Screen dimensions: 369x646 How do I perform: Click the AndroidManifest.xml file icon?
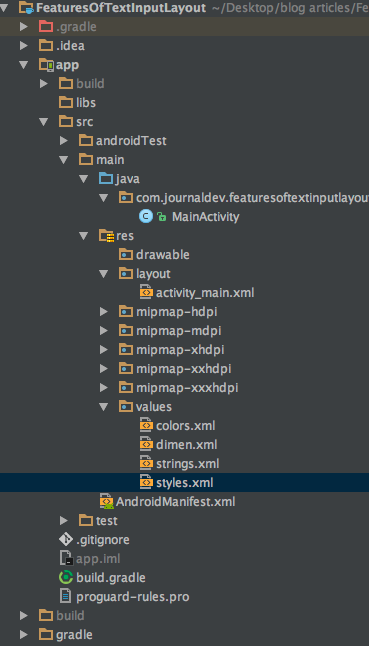[106, 501]
